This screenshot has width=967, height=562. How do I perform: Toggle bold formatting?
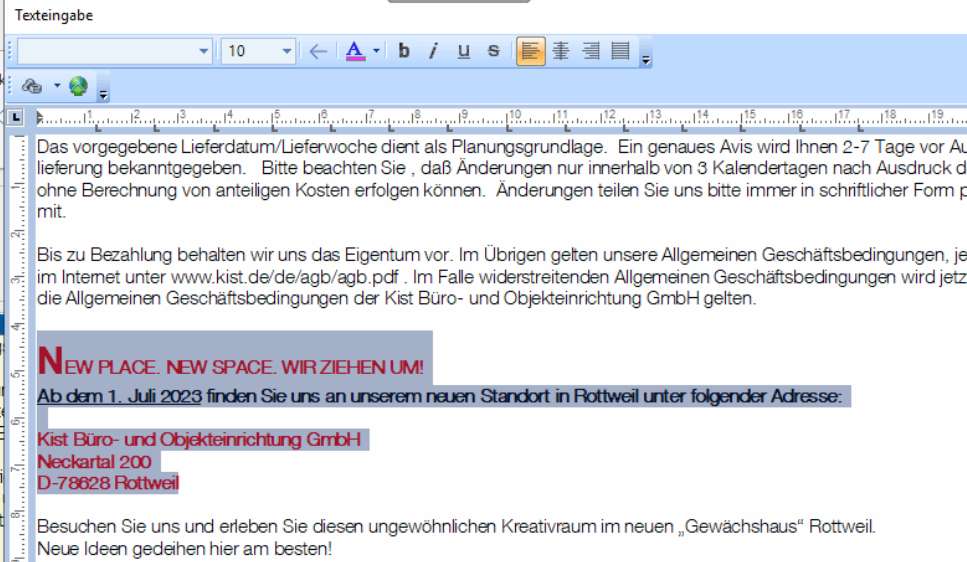(404, 51)
